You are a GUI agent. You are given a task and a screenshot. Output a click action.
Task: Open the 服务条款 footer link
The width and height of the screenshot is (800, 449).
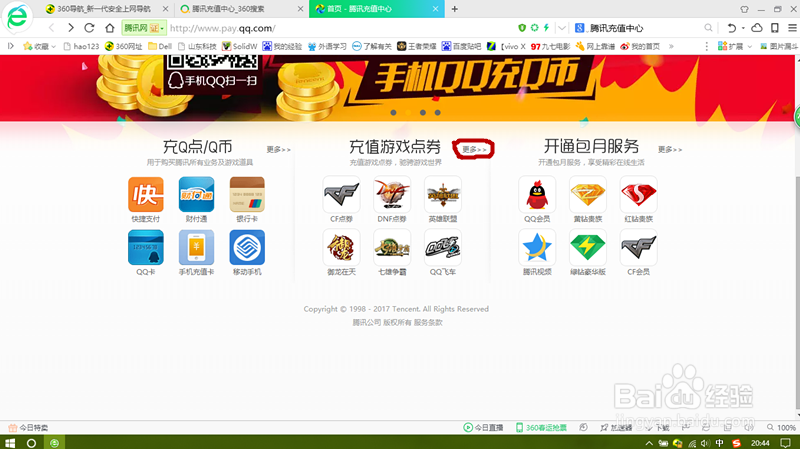click(x=428, y=322)
